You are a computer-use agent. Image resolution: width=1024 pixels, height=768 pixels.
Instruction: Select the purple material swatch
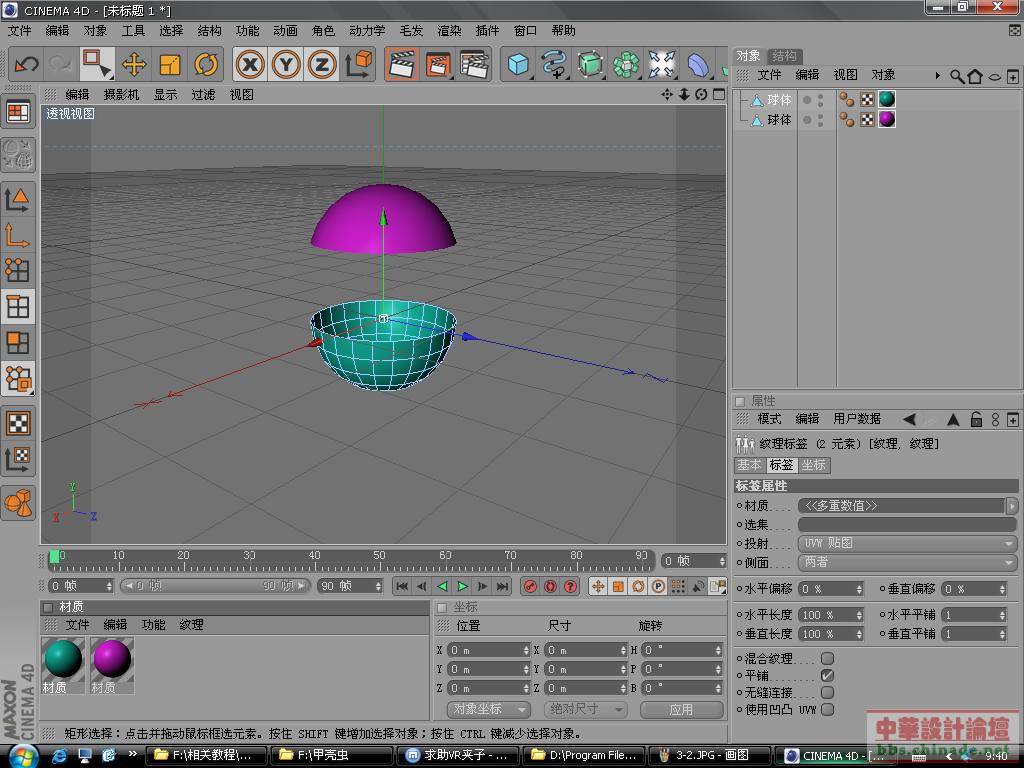click(x=112, y=659)
